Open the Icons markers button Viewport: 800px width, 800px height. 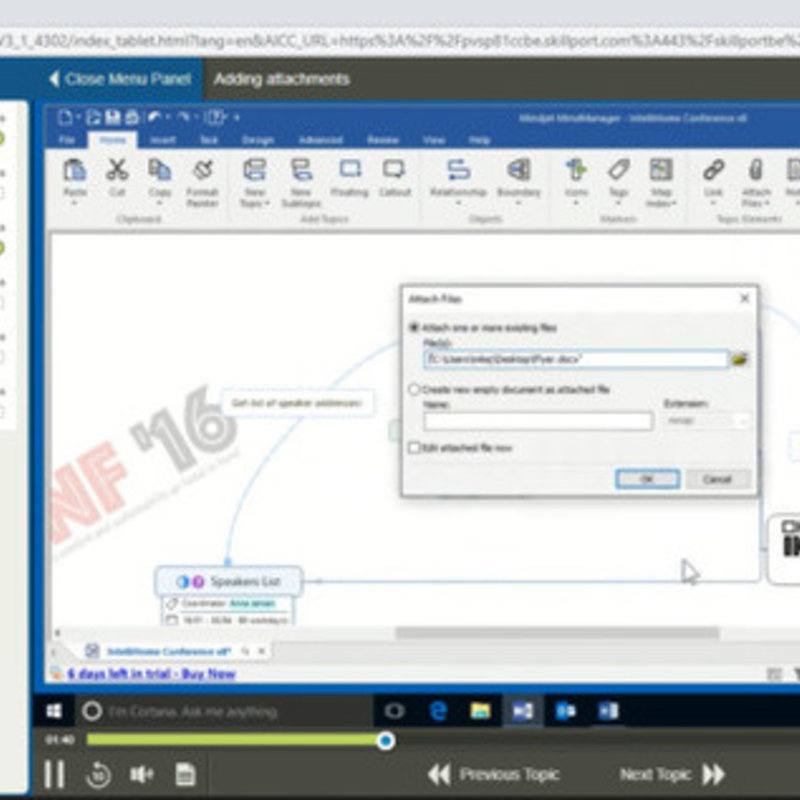[576, 170]
